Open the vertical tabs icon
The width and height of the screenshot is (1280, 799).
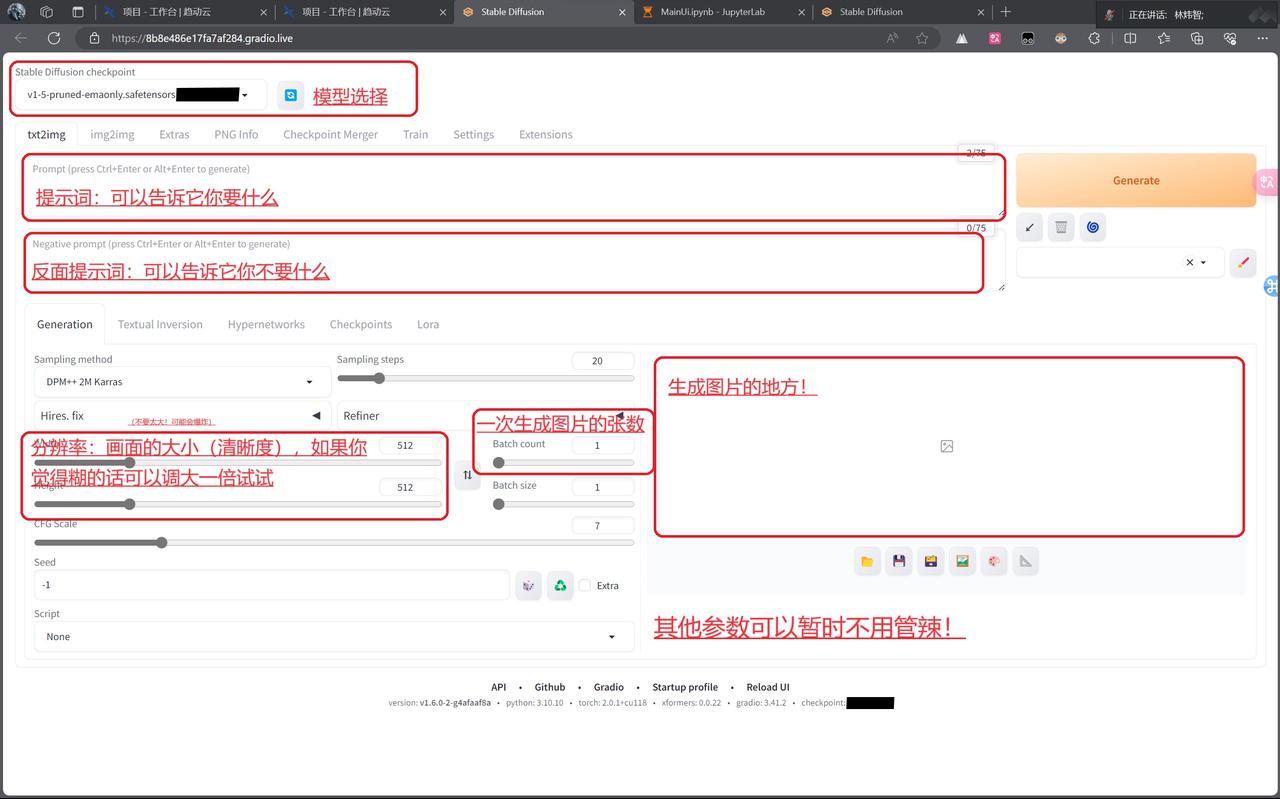click(x=78, y=12)
